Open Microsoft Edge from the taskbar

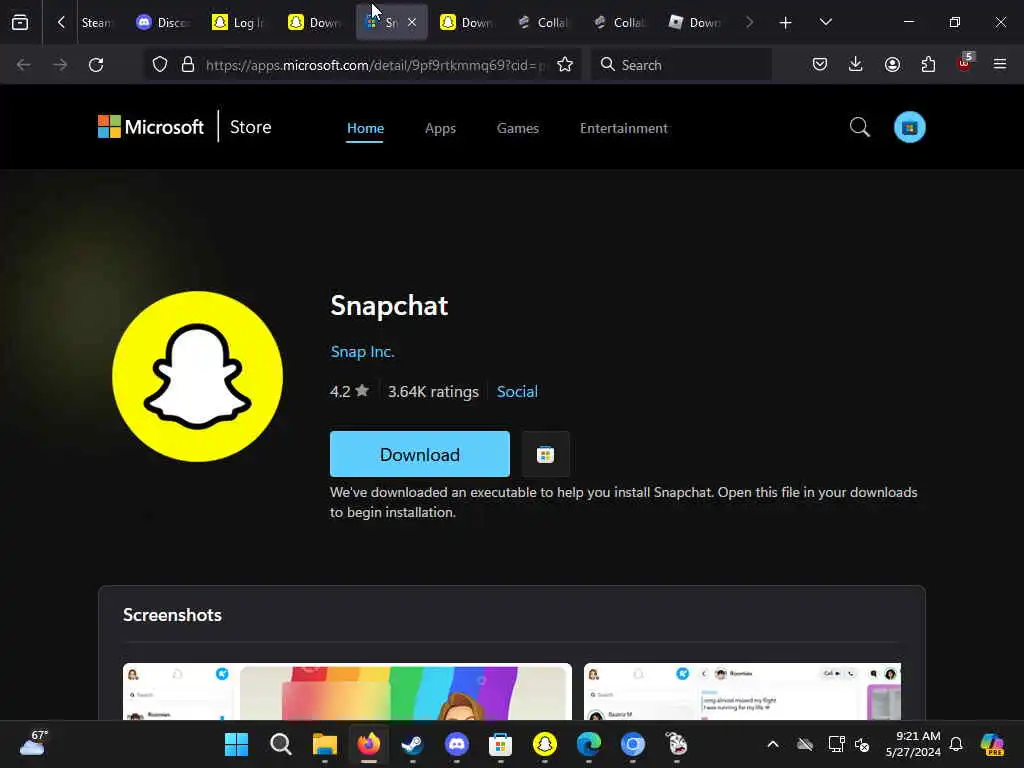(x=588, y=744)
